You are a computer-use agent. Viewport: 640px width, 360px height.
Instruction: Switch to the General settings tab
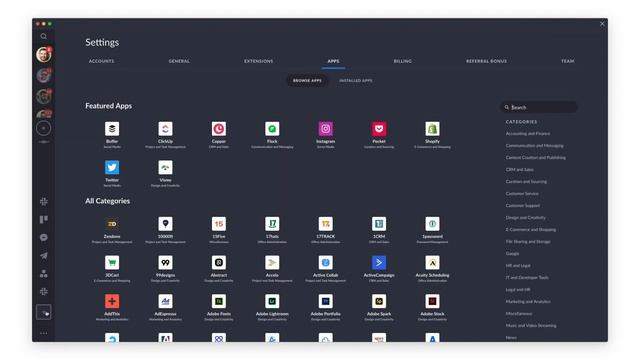179,61
